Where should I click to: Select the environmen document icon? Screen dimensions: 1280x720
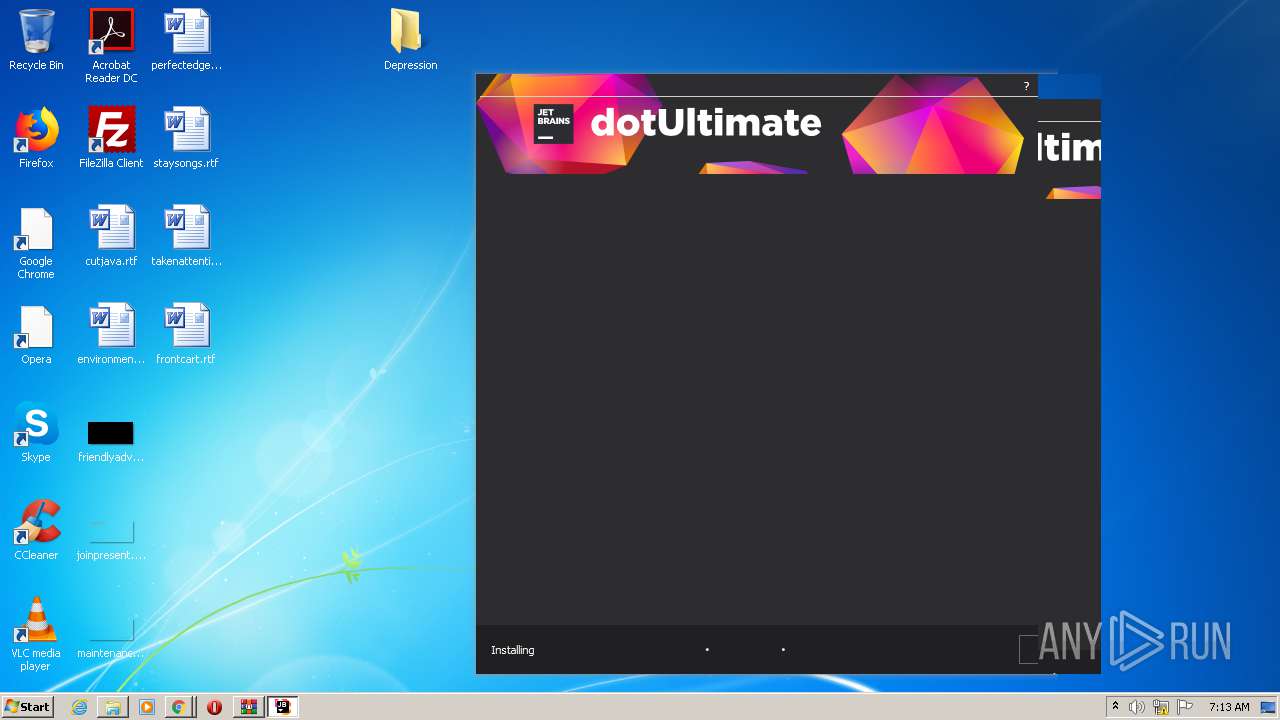(x=111, y=335)
